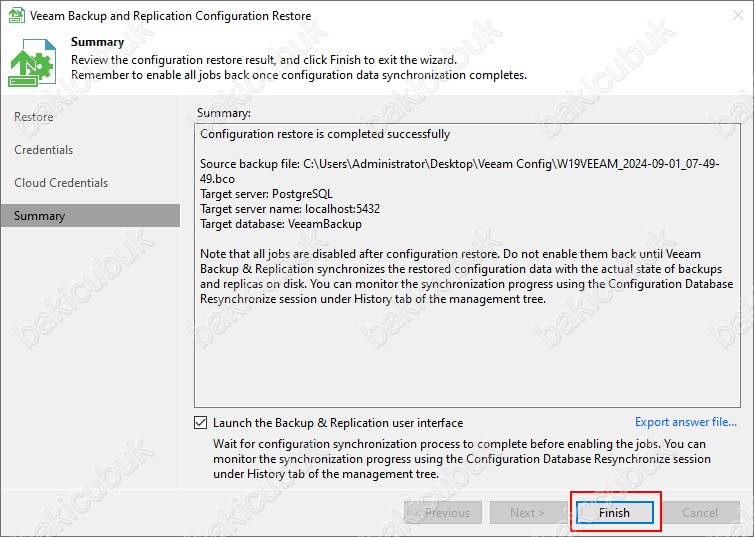This screenshot has width=754, height=537.
Task: Click 'Review the configuration restore result' header text
Action: tap(264, 60)
